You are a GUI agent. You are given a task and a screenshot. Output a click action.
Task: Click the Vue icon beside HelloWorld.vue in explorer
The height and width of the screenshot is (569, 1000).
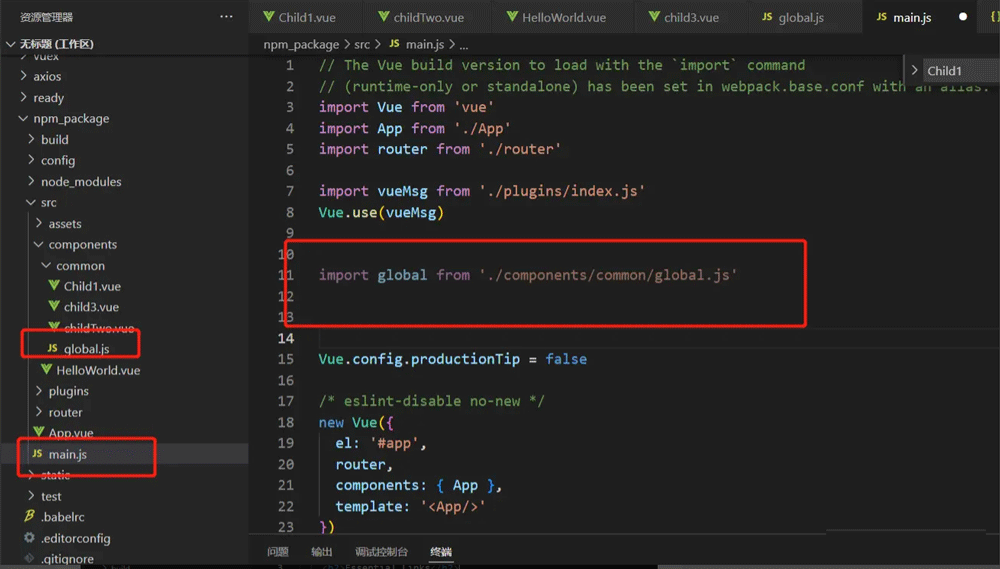coord(46,370)
